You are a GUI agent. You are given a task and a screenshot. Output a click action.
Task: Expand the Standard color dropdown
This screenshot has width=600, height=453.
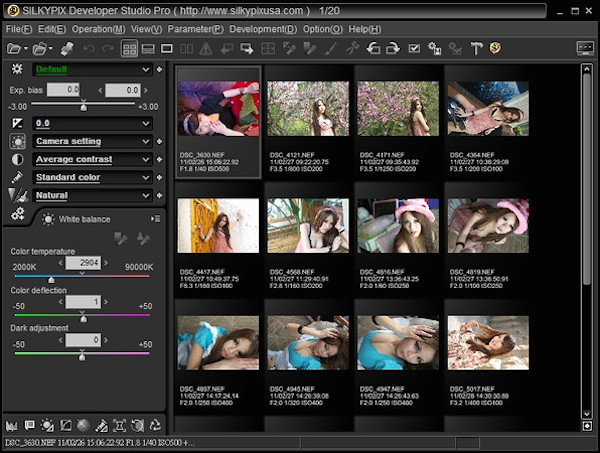pyautogui.click(x=146, y=177)
